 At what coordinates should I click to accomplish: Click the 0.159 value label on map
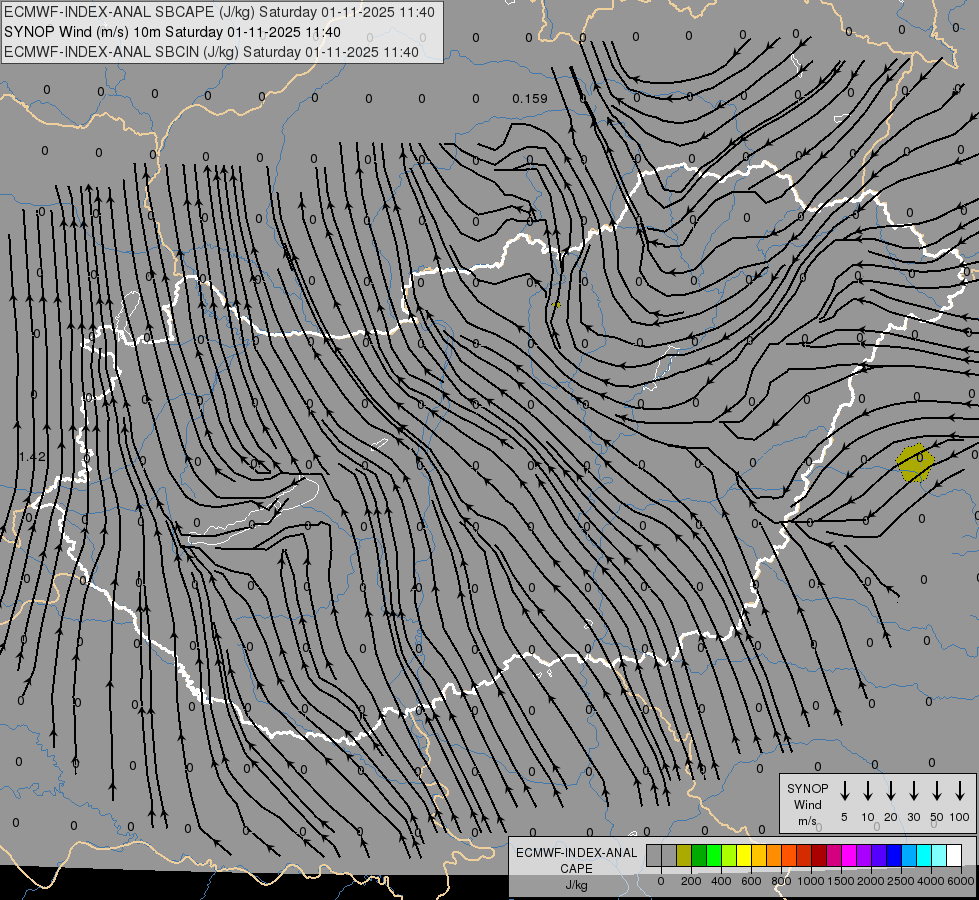[529, 98]
